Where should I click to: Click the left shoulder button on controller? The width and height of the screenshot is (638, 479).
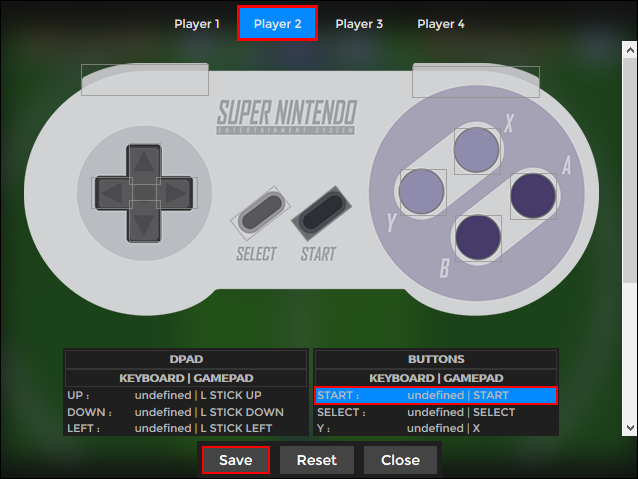(x=145, y=80)
